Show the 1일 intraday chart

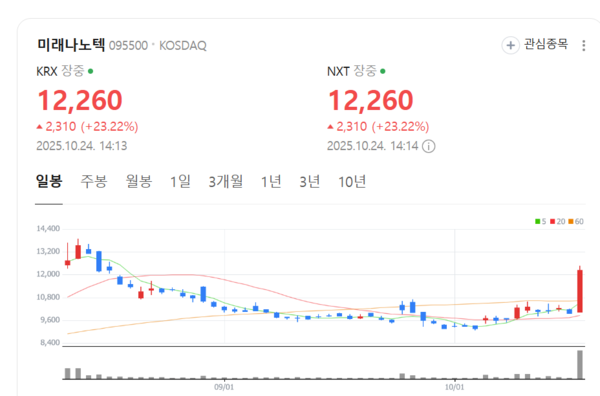click(180, 181)
